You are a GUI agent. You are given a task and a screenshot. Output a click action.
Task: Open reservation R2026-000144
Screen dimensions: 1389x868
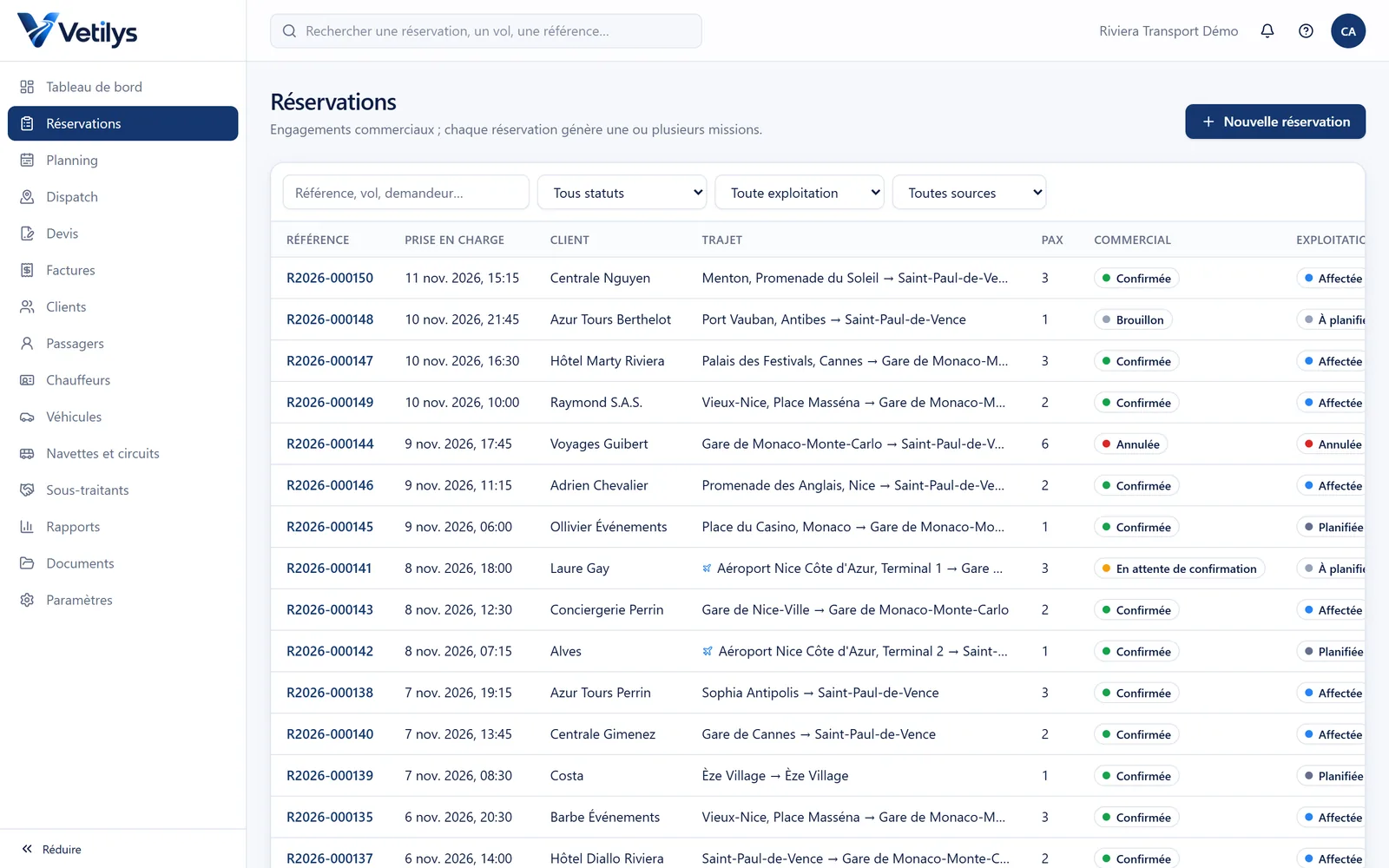(x=330, y=444)
